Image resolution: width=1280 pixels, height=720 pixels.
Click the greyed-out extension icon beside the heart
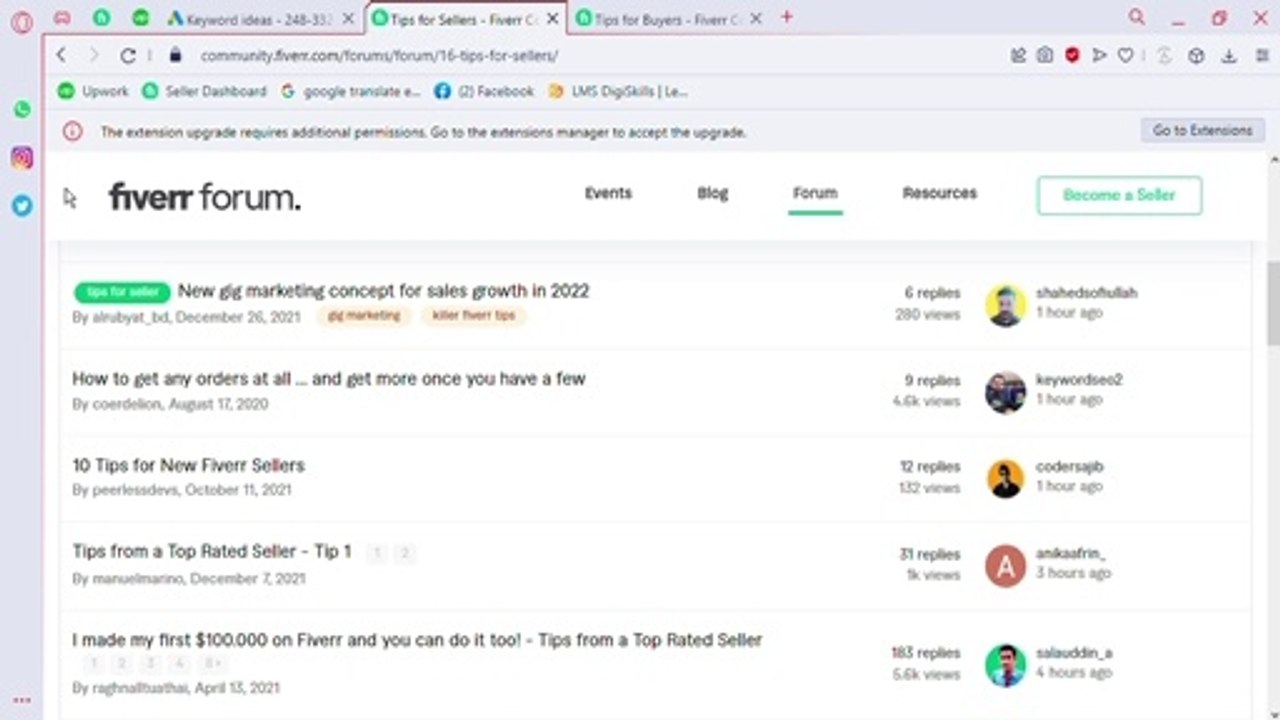tap(1163, 56)
